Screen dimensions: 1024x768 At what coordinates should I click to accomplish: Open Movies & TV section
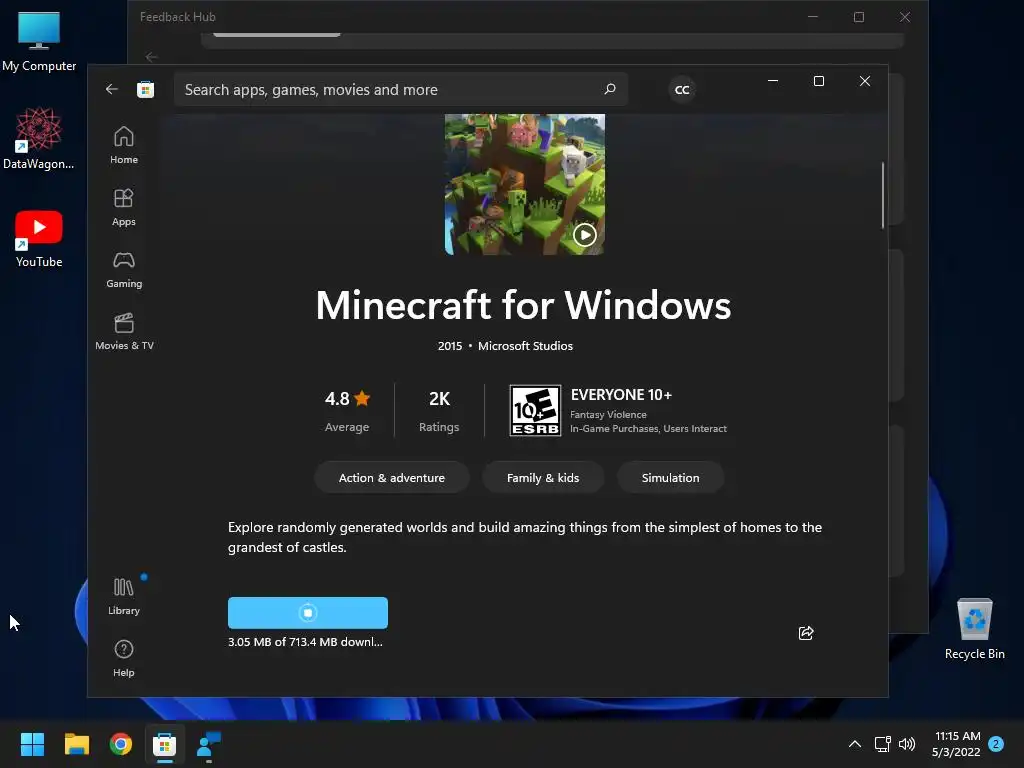pyautogui.click(x=124, y=331)
